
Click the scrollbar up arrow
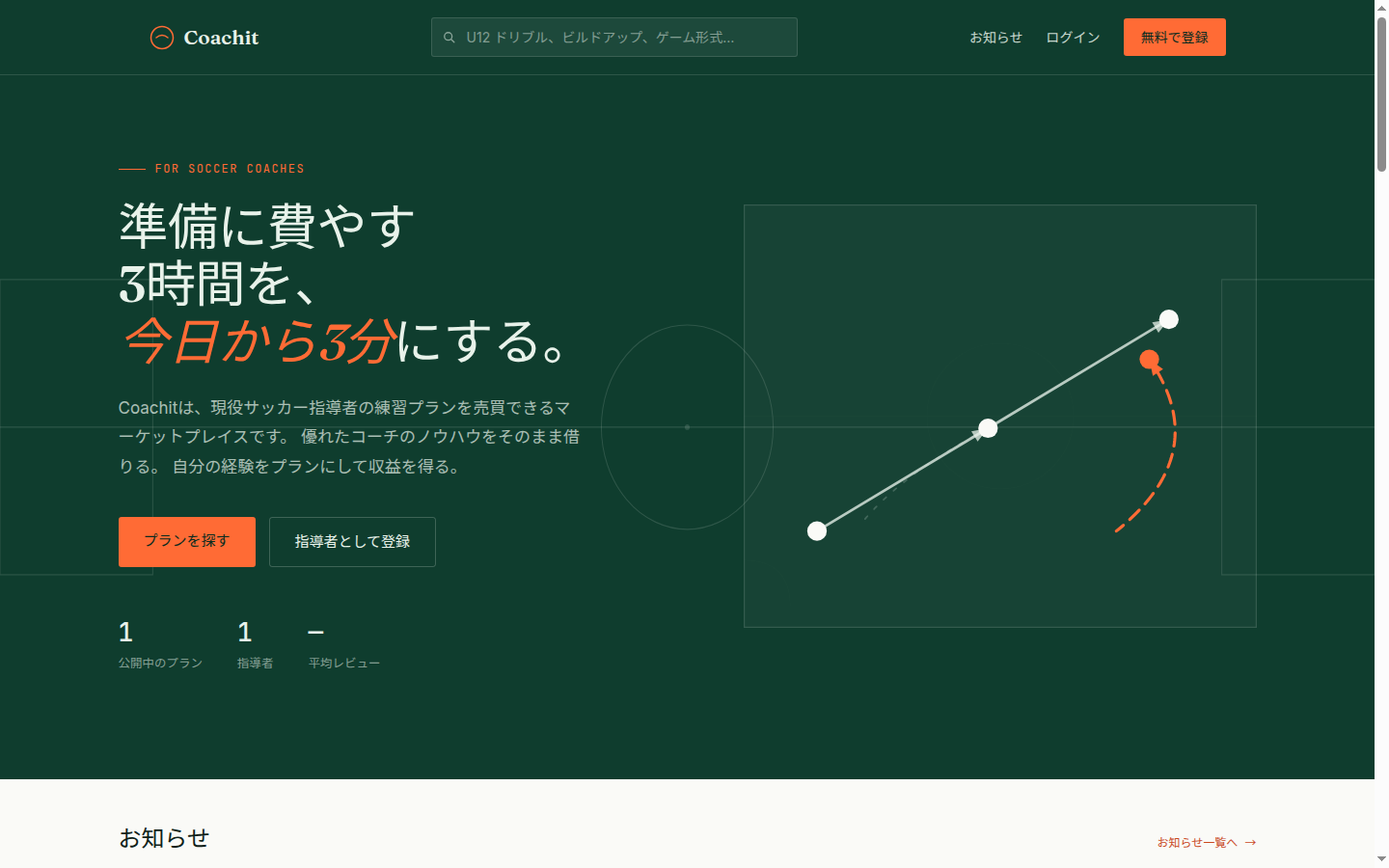click(1381, 7)
